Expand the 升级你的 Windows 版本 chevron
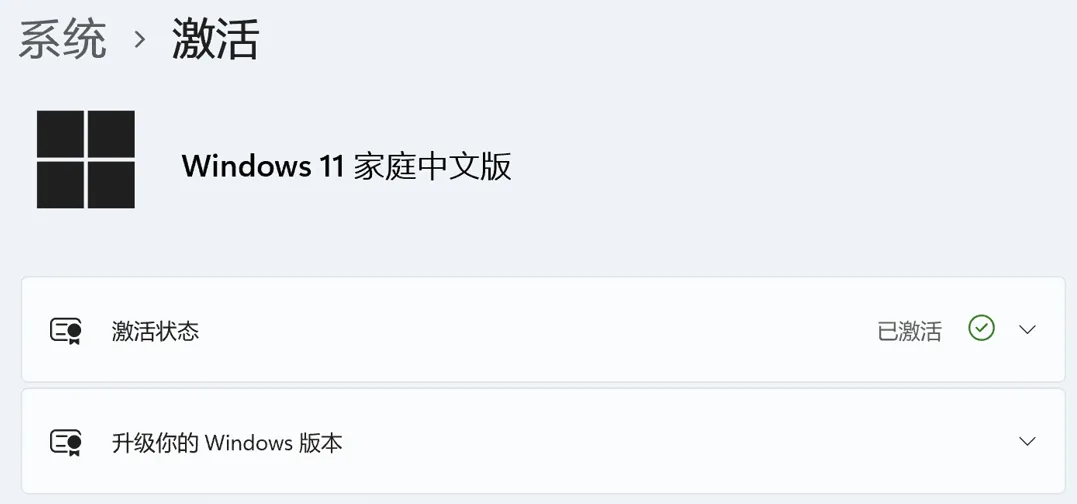This screenshot has height=504, width=1077. pyautogui.click(x=1028, y=441)
